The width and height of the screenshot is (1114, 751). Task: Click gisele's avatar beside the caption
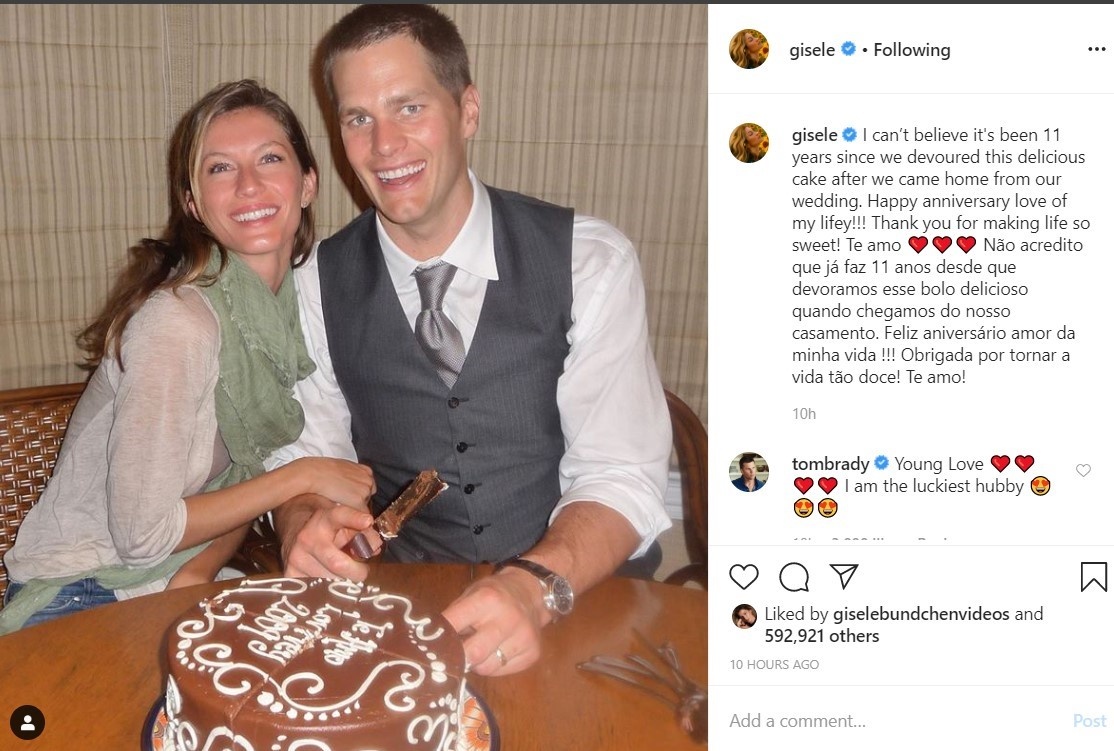click(x=749, y=143)
